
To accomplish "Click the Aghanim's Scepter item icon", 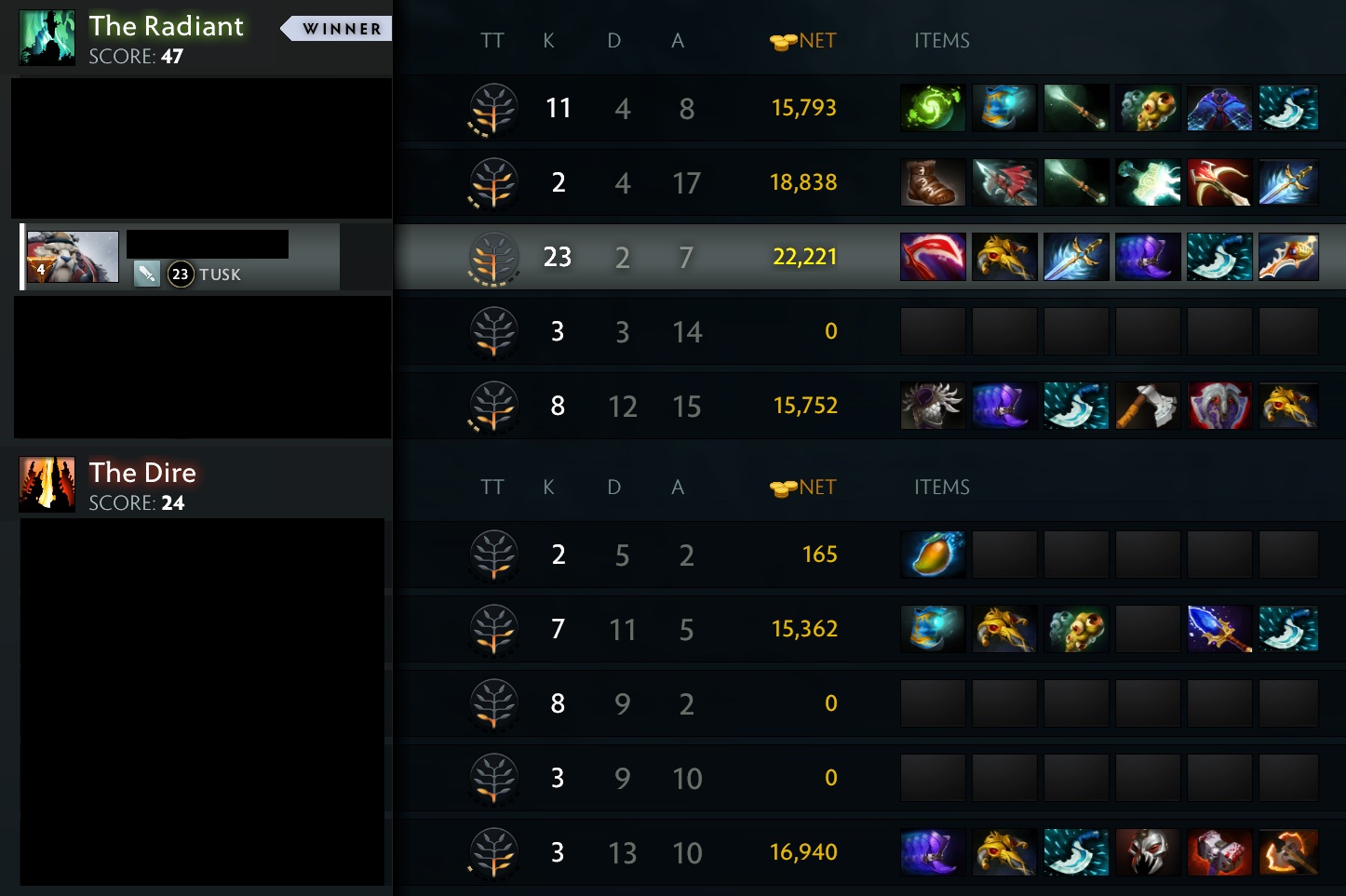I will [x=1218, y=629].
